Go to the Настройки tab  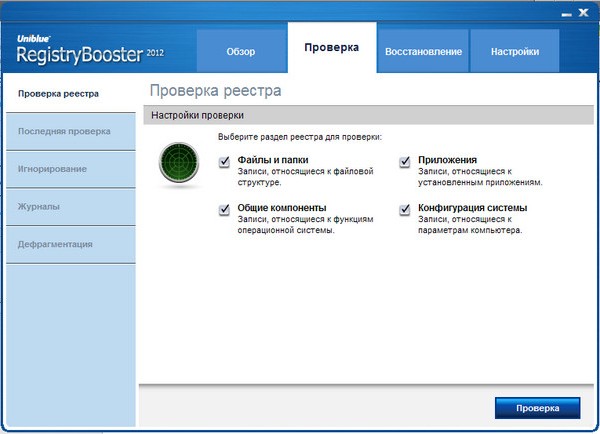pos(515,52)
